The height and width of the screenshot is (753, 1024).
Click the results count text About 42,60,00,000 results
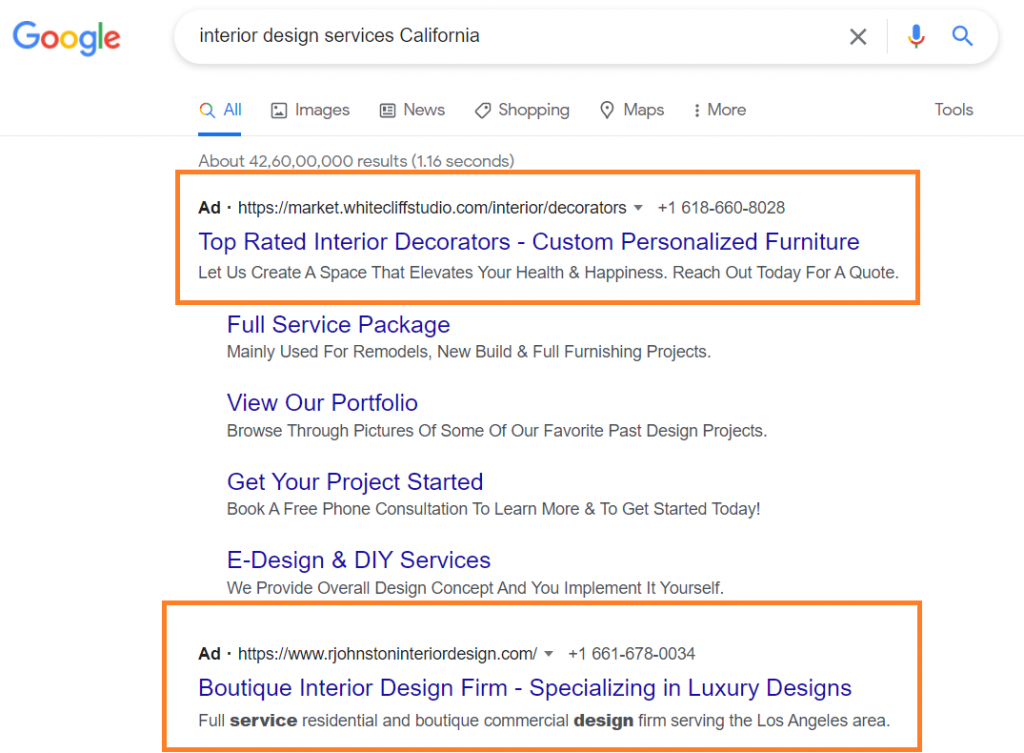357,161
